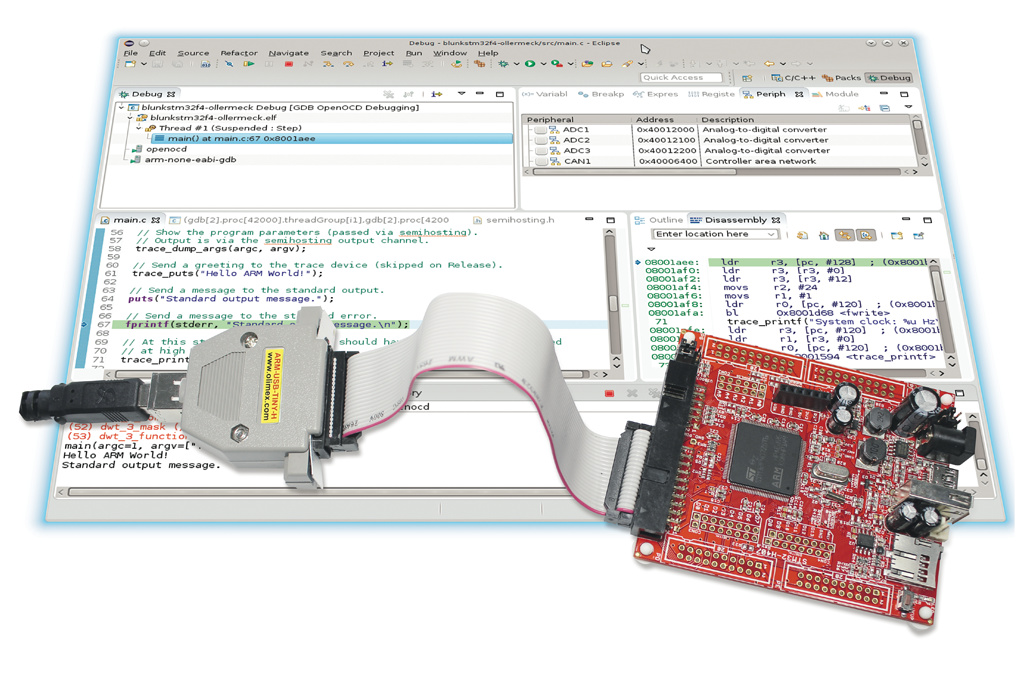Click the Step Into toolbar icon
Screen dimensions: 1024x687
point(328,64)
